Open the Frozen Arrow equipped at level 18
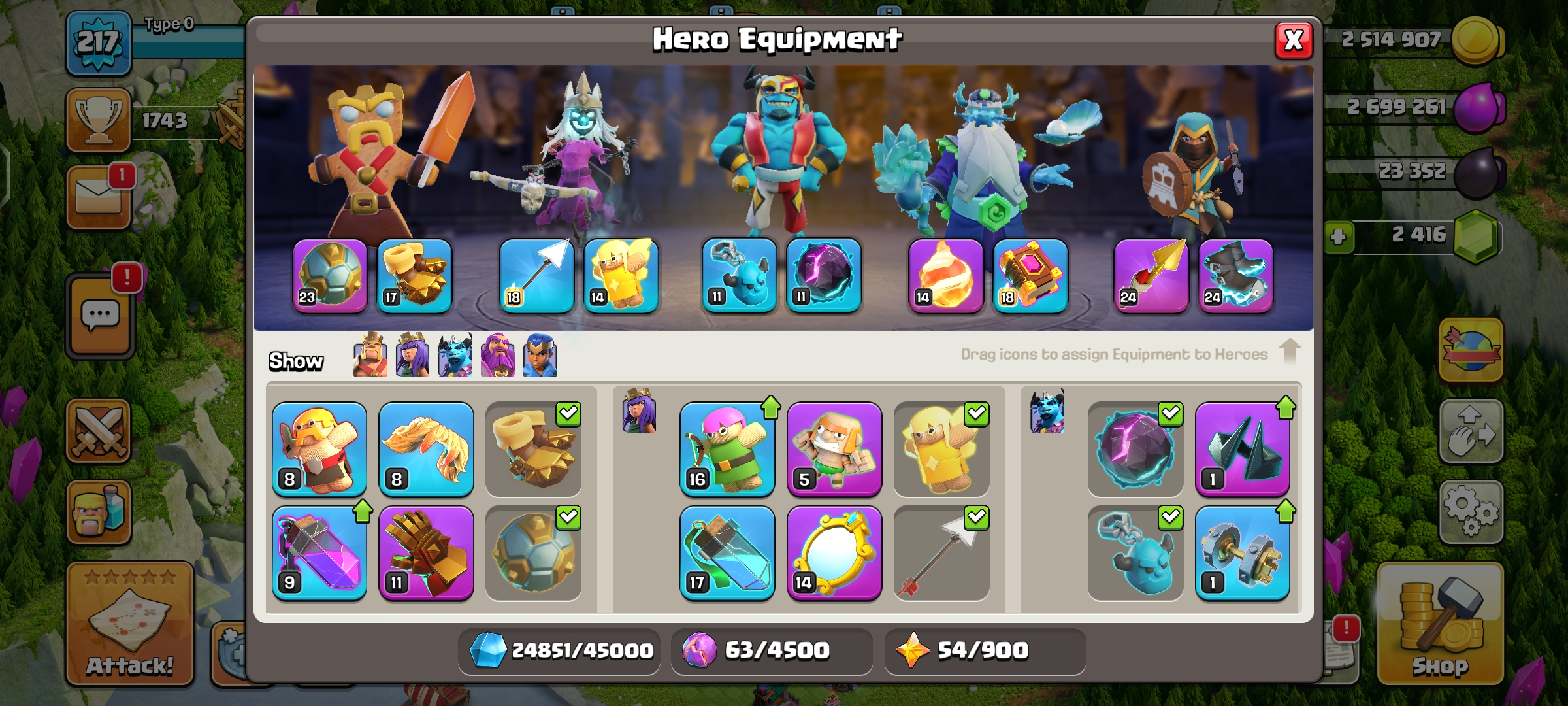This screenshot has height=706, width=1568. click(536, 276)
